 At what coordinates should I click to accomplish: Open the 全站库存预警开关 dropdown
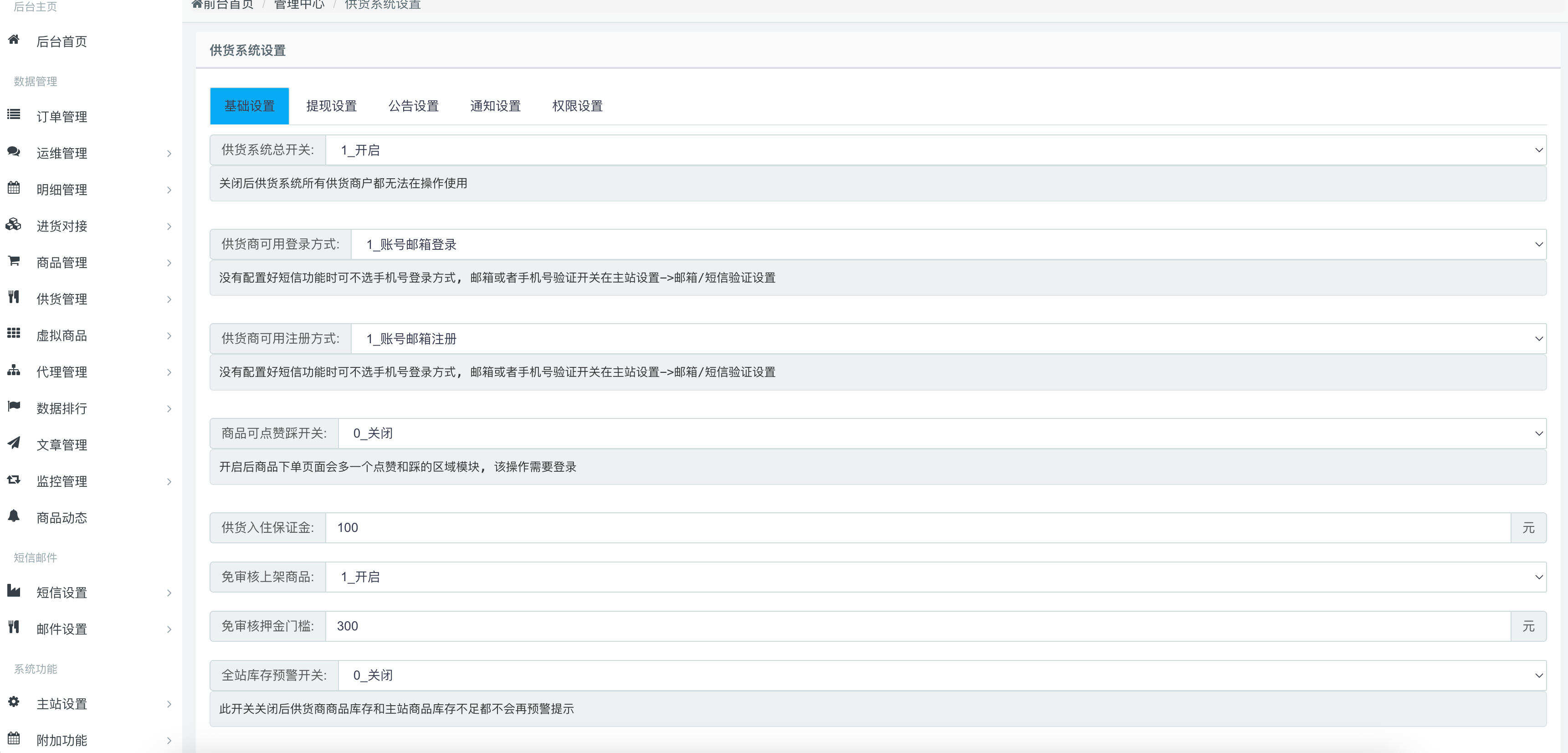point(941,676)
